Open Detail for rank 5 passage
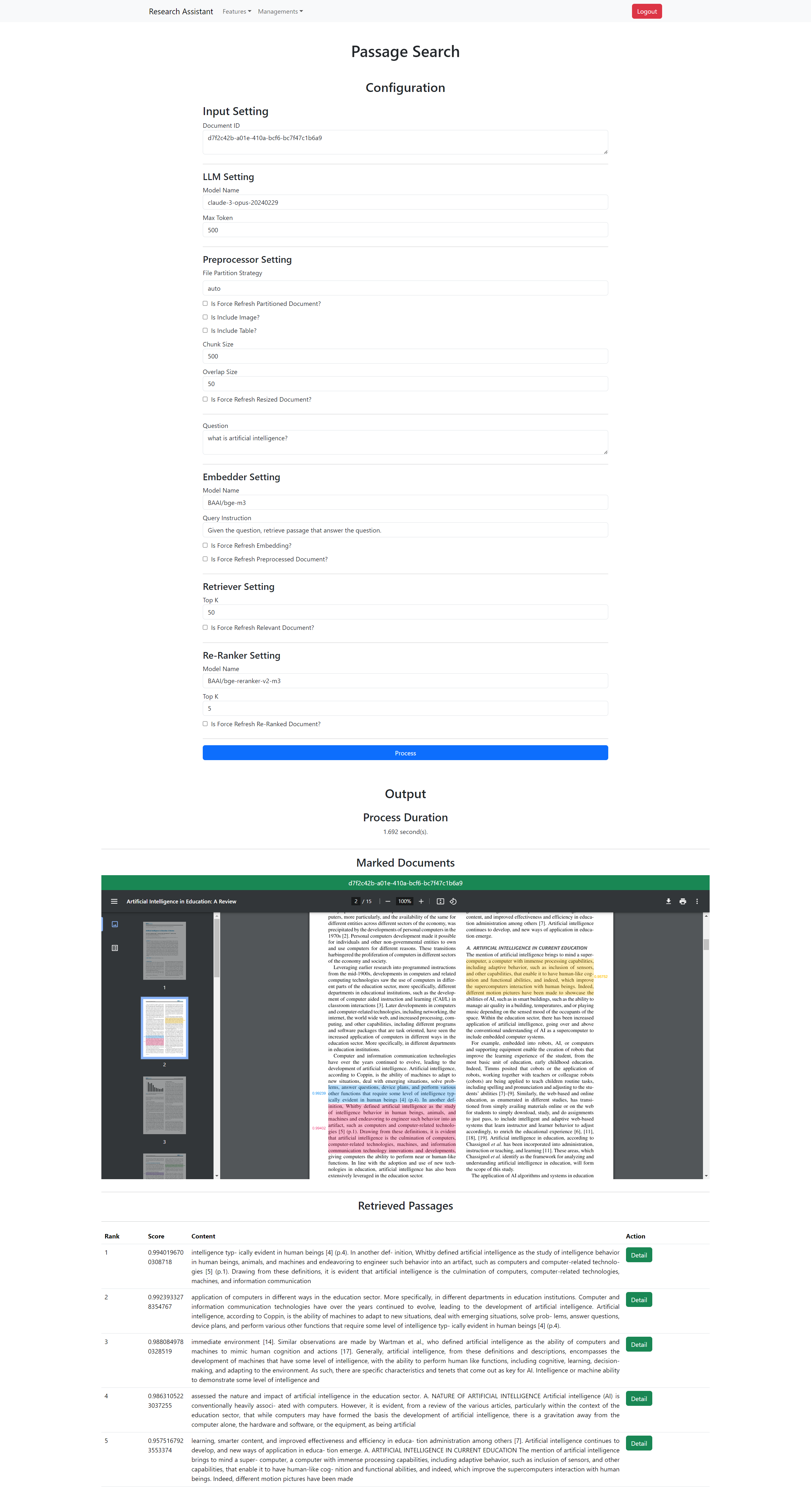811x1512 pixels. point(639,1443)
